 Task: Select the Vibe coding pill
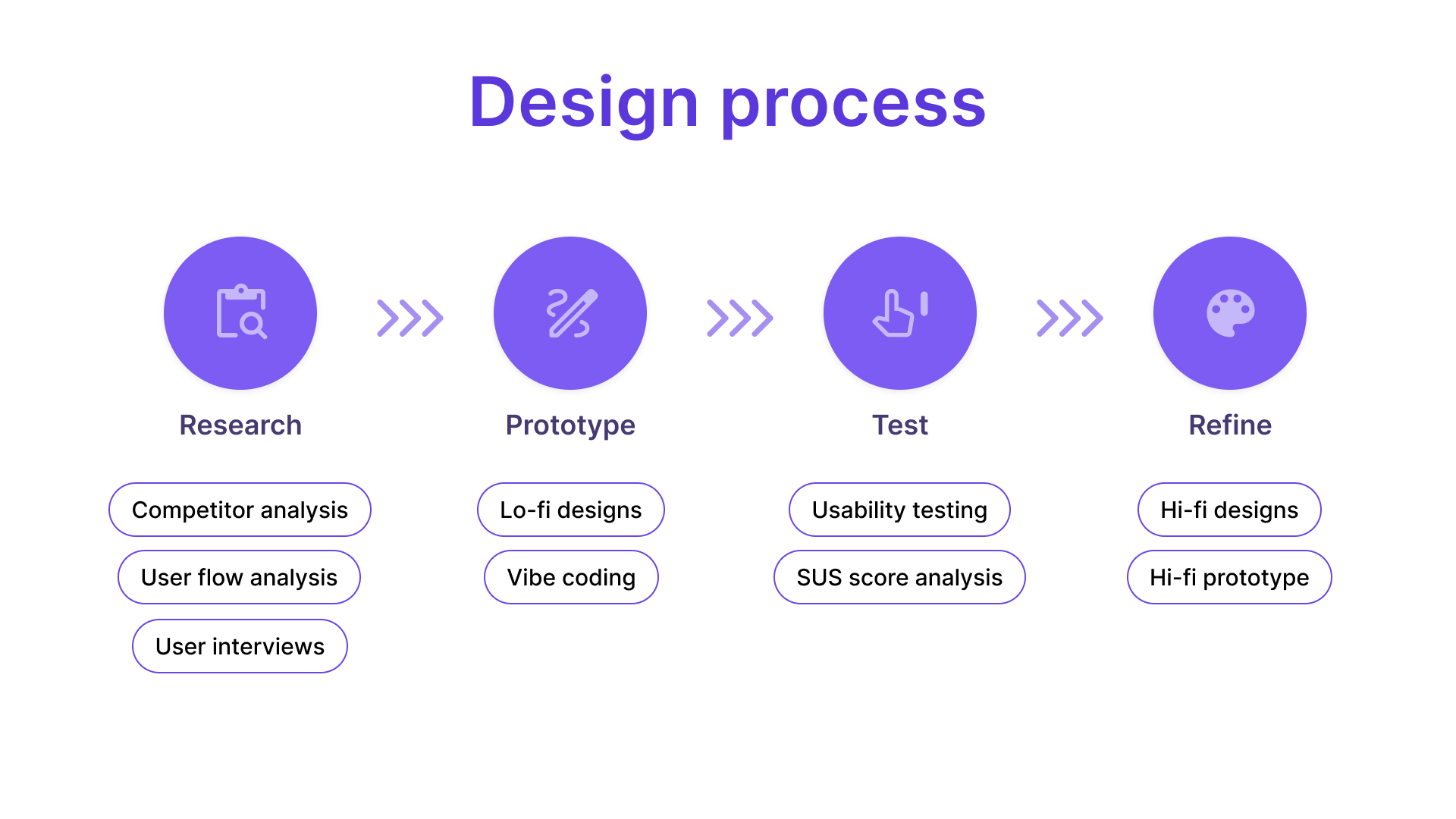click(x=571, y=577)
